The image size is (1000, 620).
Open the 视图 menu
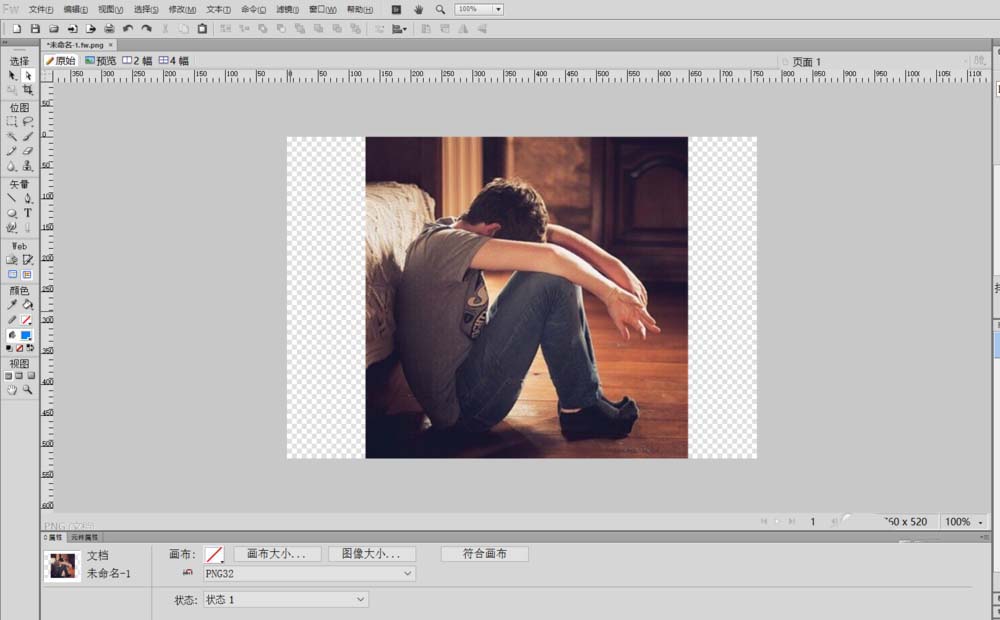110,10
